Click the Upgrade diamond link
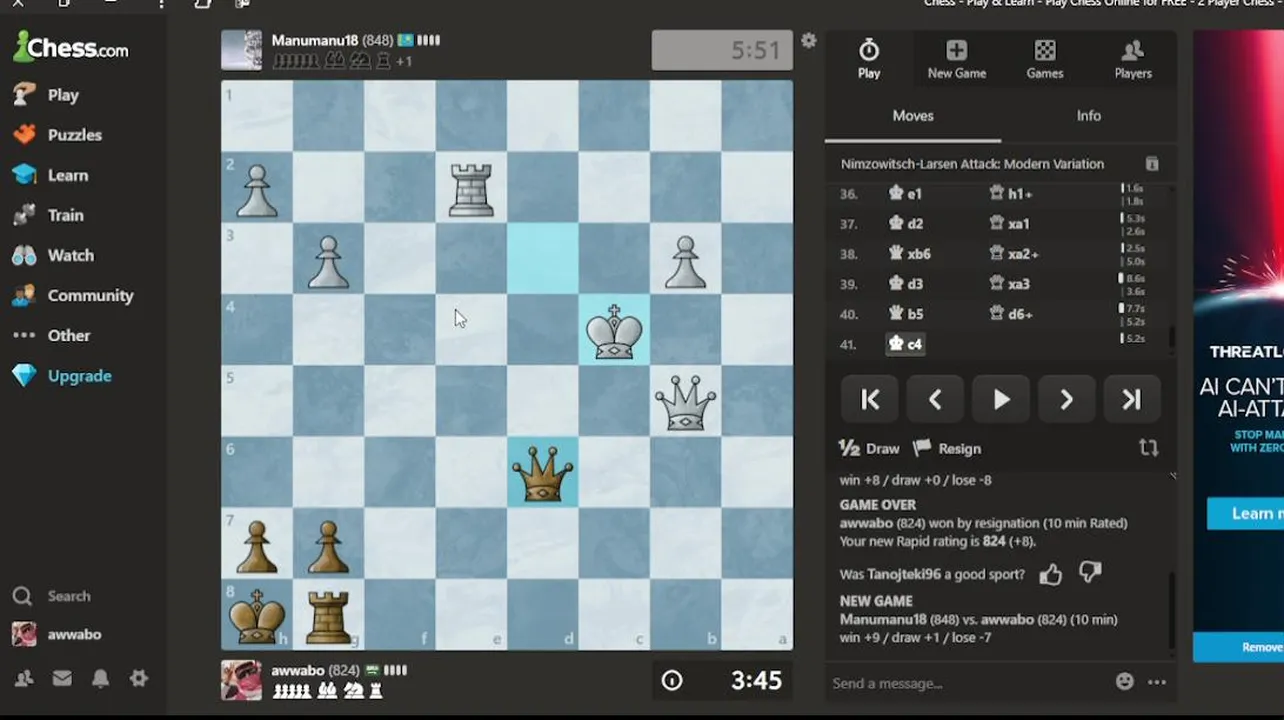 62,376
